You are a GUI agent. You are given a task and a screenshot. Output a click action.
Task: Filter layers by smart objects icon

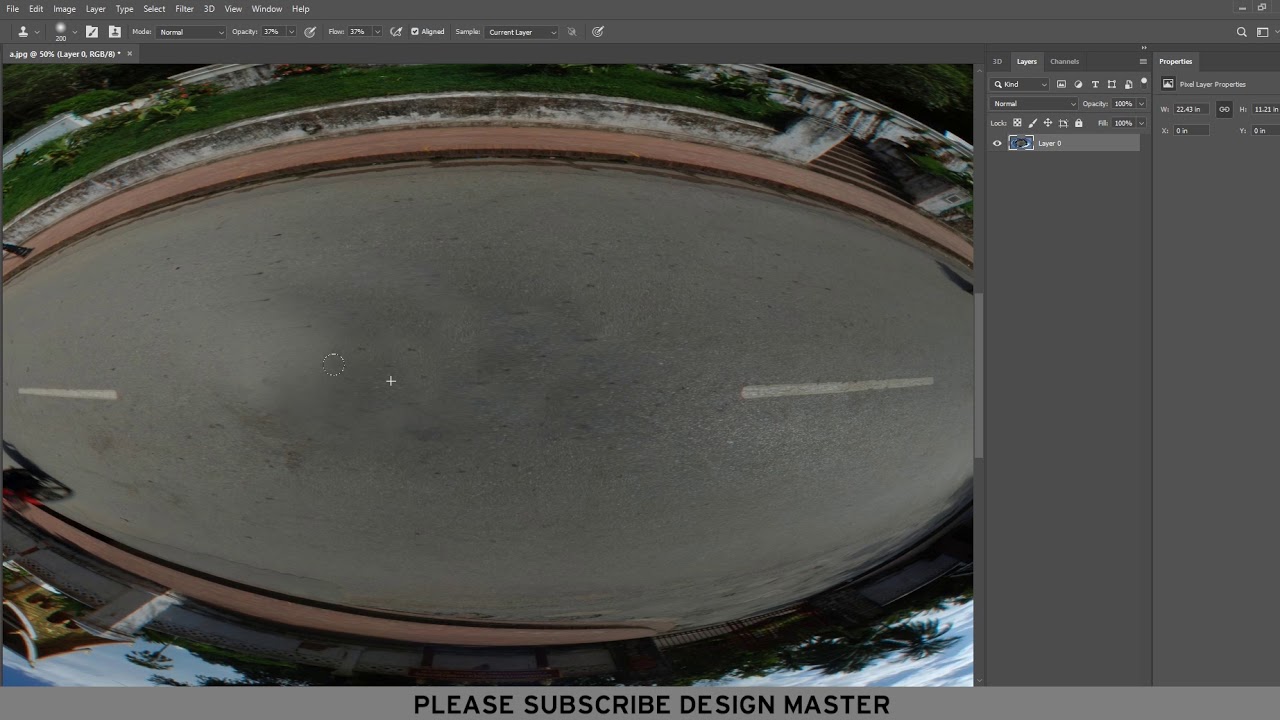tap(1129, 84)
